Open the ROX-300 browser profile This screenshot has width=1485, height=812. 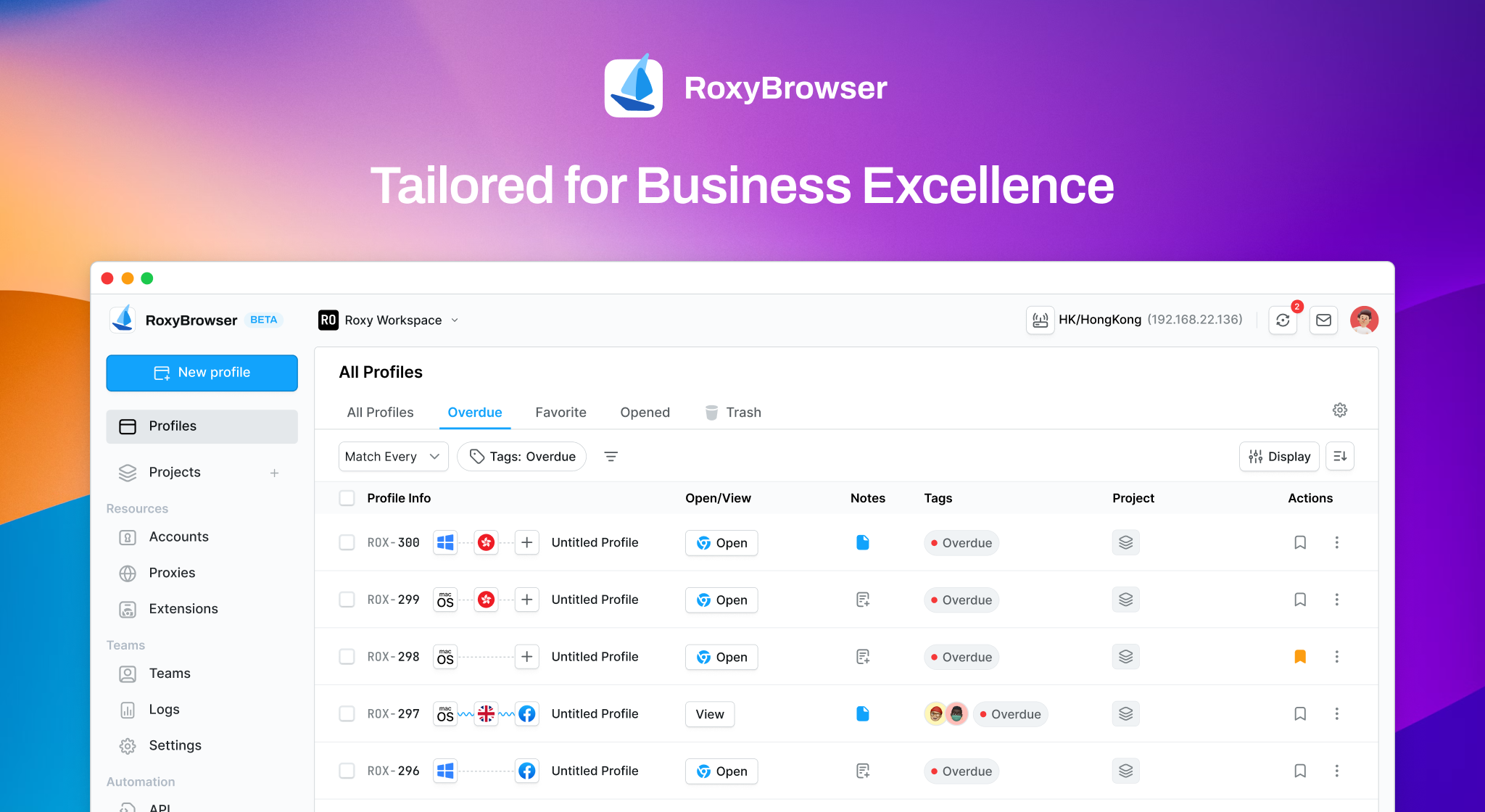(721, 543)
